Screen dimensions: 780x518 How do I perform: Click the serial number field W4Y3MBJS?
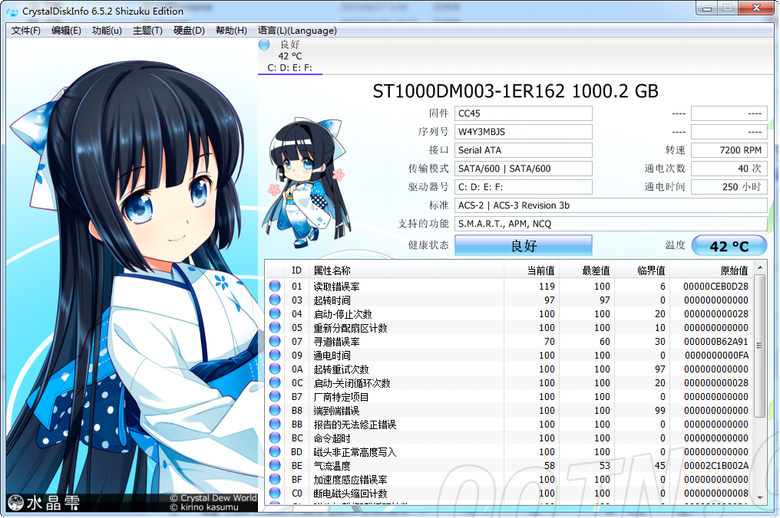522,132
